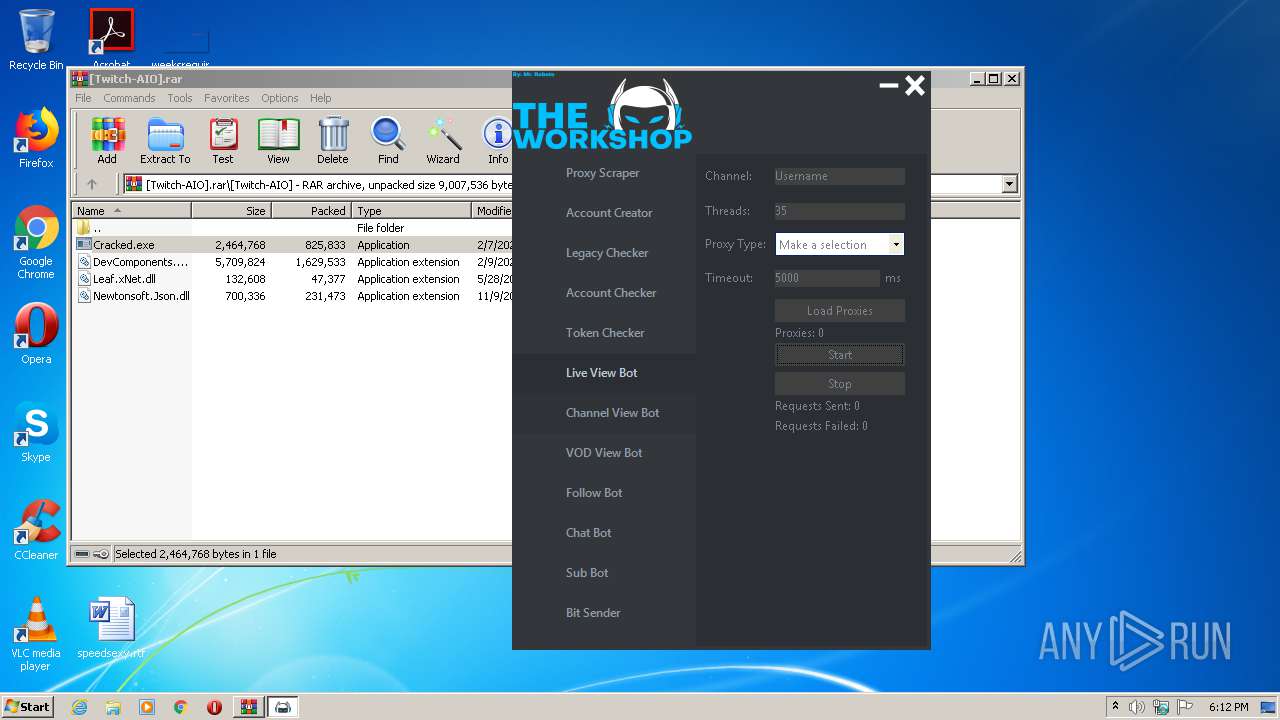Open the Help menu in WinRAR
Screen dimensions: 1280x720
pos(320,98)
